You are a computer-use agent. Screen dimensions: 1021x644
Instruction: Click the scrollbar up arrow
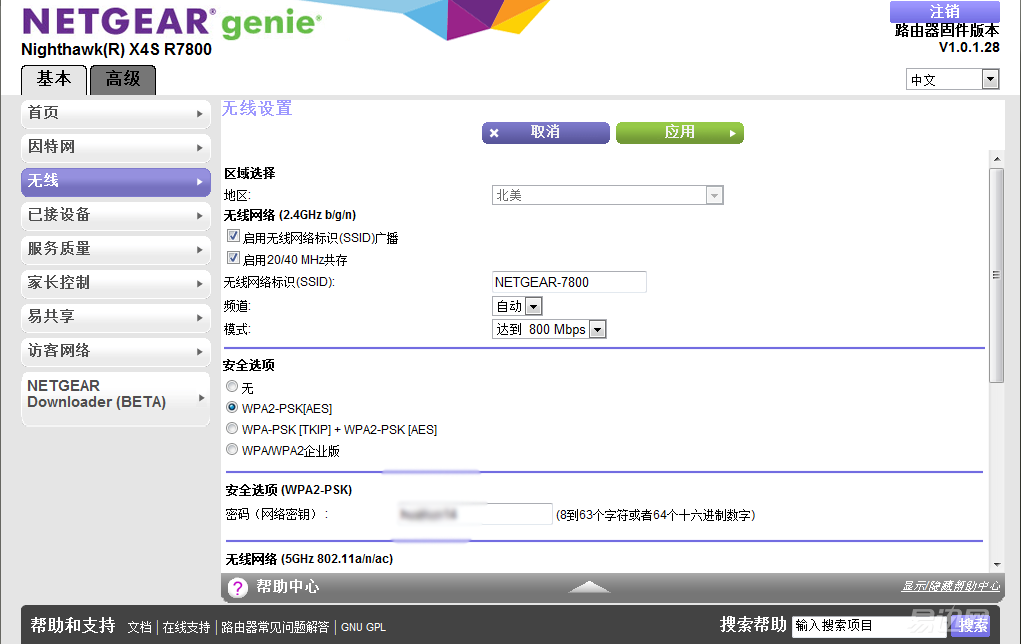pos(997,159)
